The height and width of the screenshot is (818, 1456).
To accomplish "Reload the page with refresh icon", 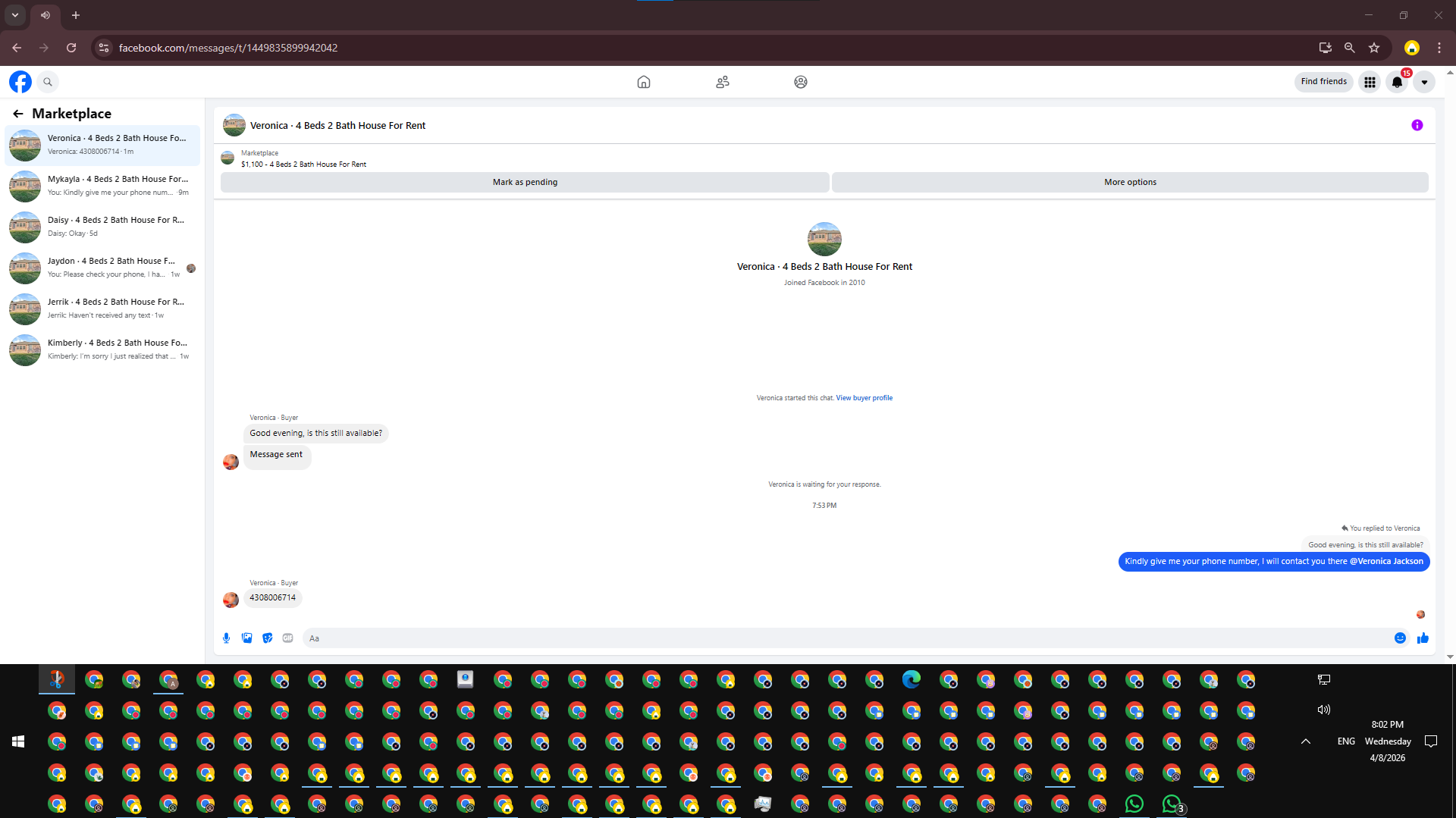I will coord(71,48).
